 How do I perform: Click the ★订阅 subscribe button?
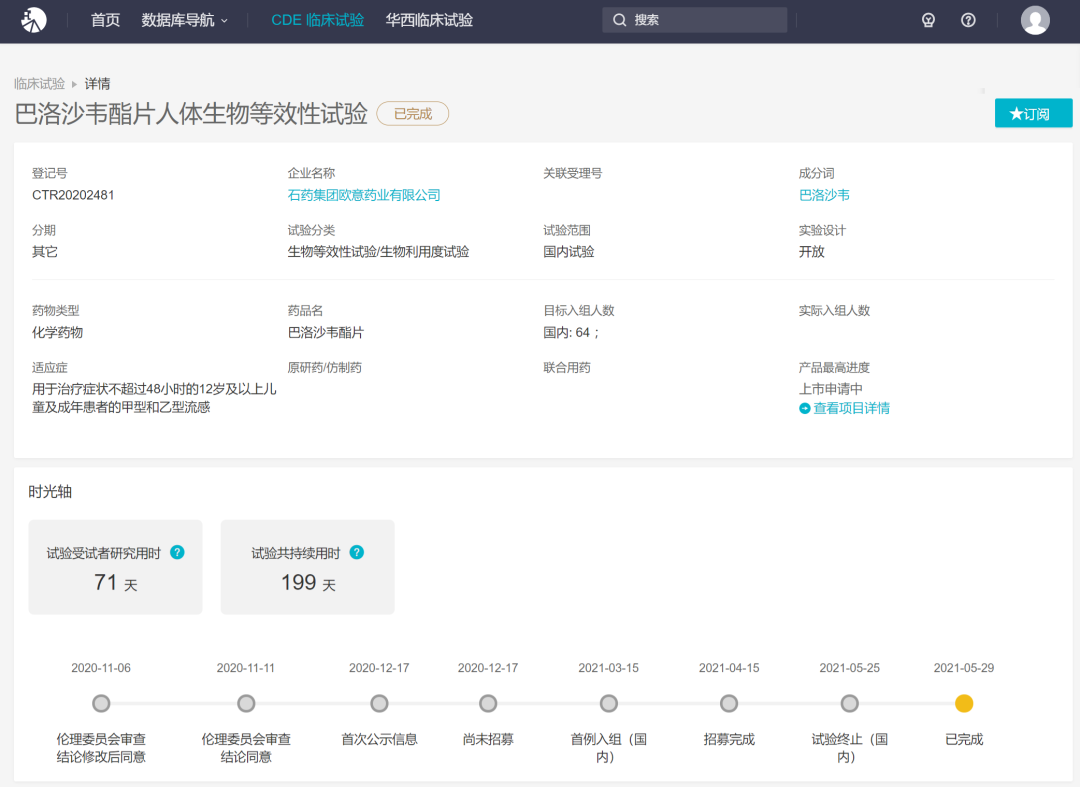pos(1033,113)
